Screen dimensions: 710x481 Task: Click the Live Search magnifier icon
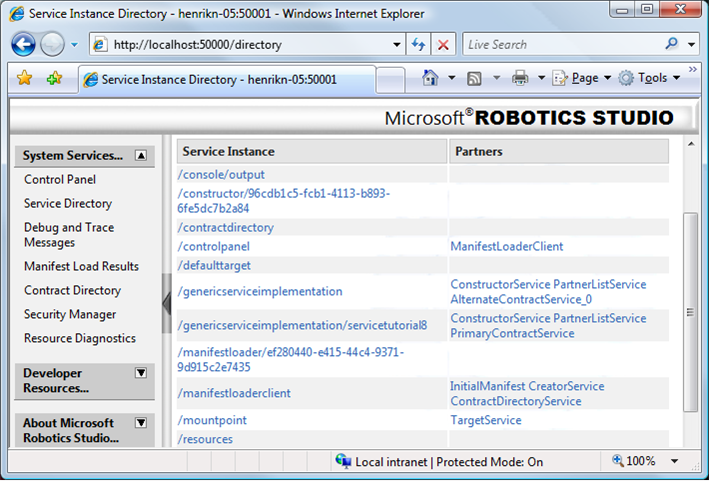(x=671, y=45)
